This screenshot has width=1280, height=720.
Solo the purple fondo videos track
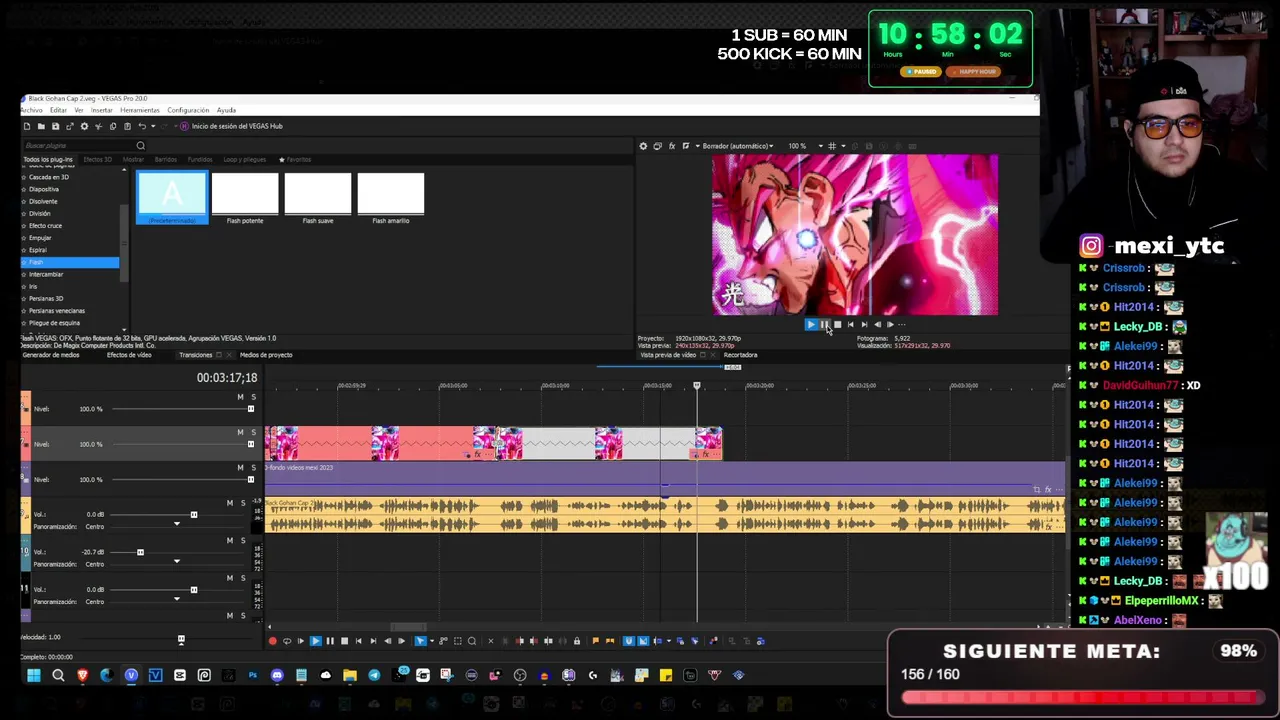253,467
